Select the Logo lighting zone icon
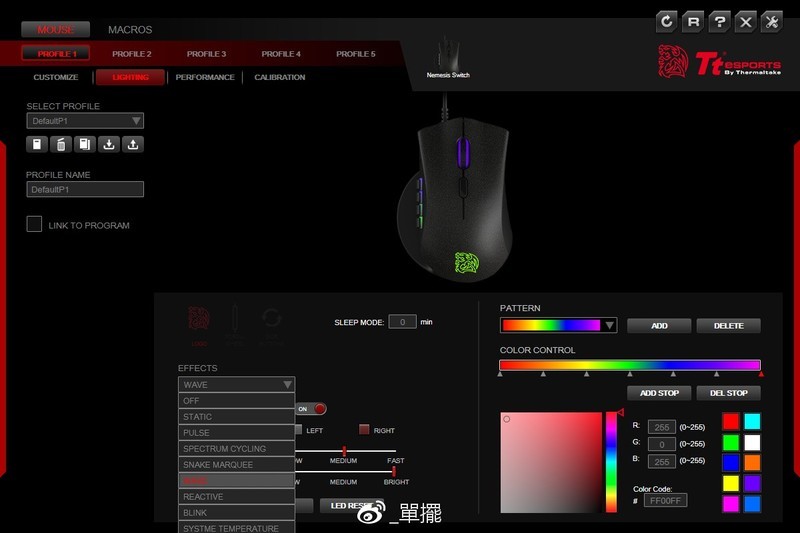800x533 pixels. (199, 324)
